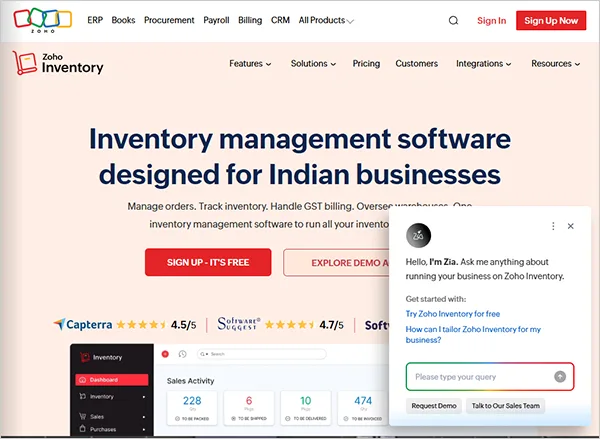Click the Zoho Inventory logo
Image resolution: width=600 pixels, height=439 pixels.
point(58,63)
